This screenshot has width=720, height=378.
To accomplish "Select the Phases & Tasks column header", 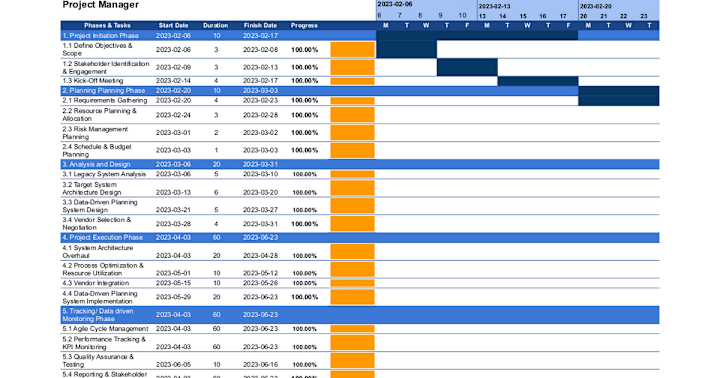I will [x=107, y=26].
